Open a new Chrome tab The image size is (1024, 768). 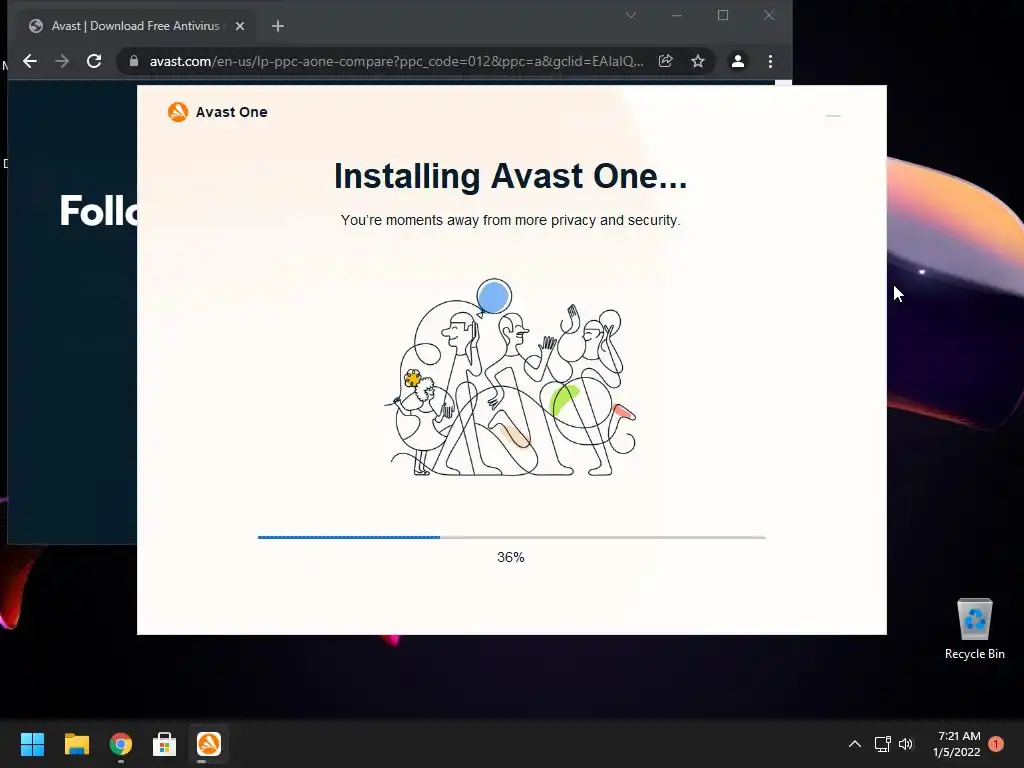point(278,26)
